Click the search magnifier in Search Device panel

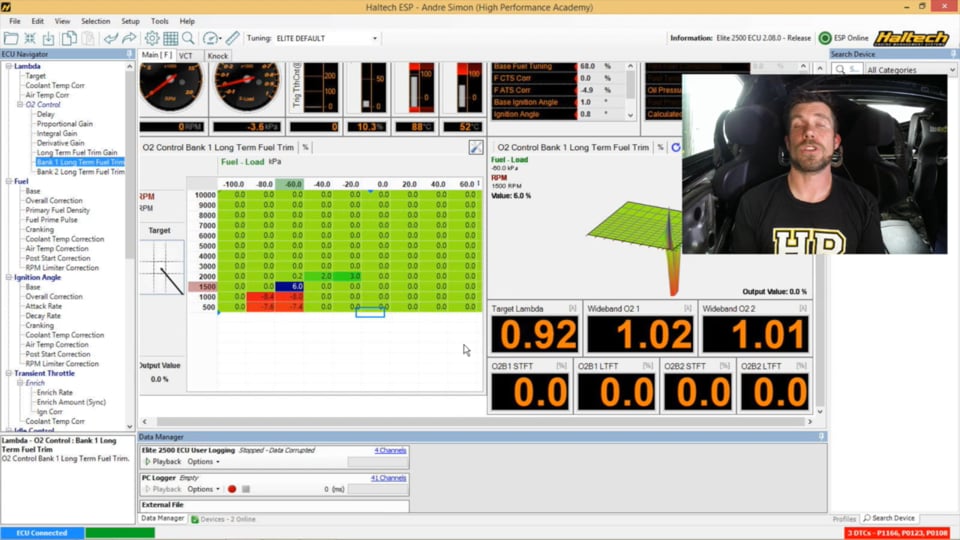(841, 70)
